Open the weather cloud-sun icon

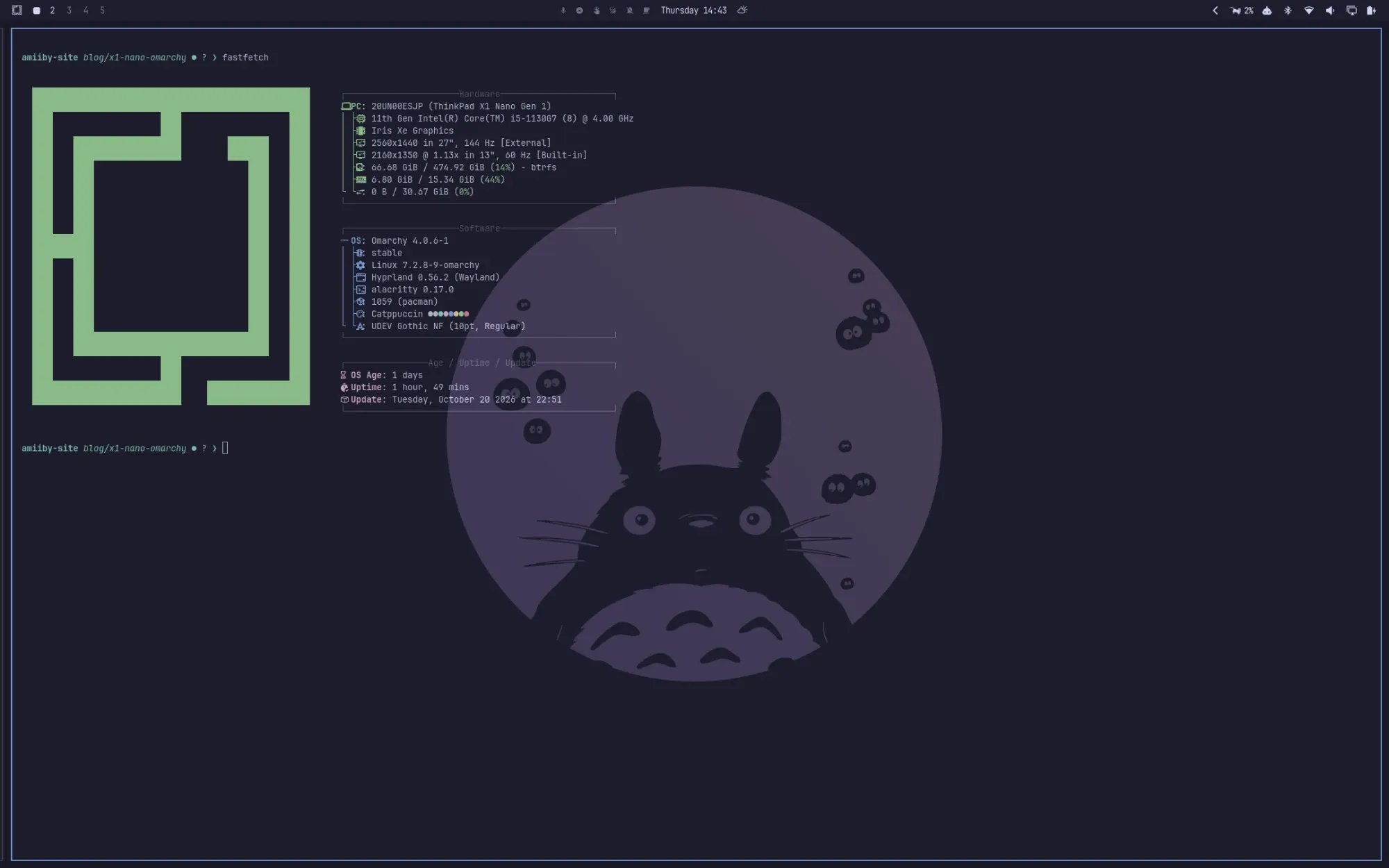(742, 10)
